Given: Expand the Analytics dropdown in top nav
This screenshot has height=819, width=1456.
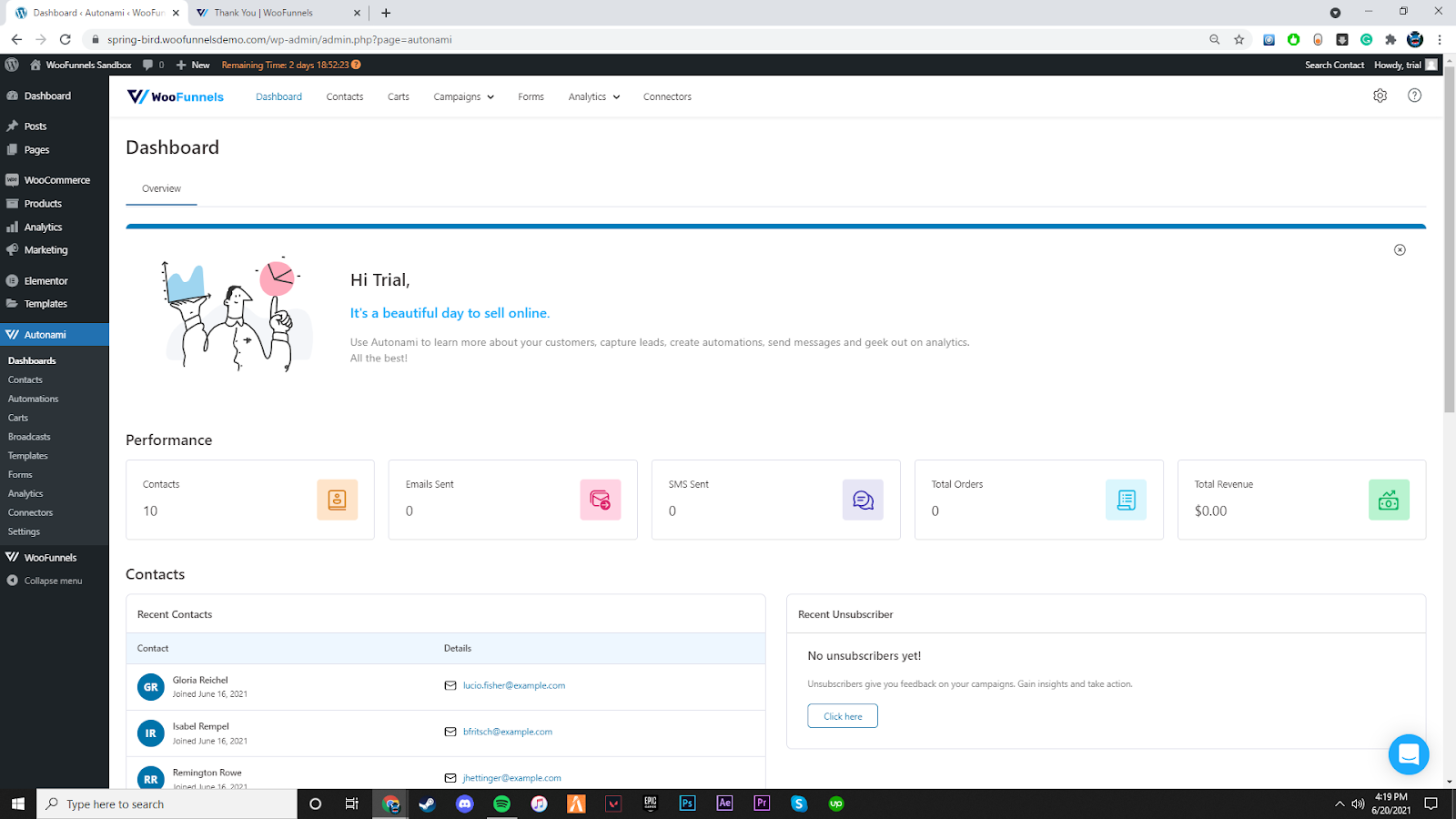Looking at the screenshot, I should 594,96.
